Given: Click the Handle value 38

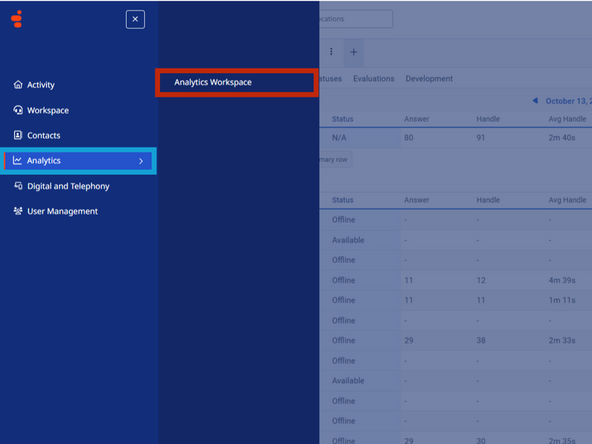Looking at the screenshot, I should (x=481, y=341).
